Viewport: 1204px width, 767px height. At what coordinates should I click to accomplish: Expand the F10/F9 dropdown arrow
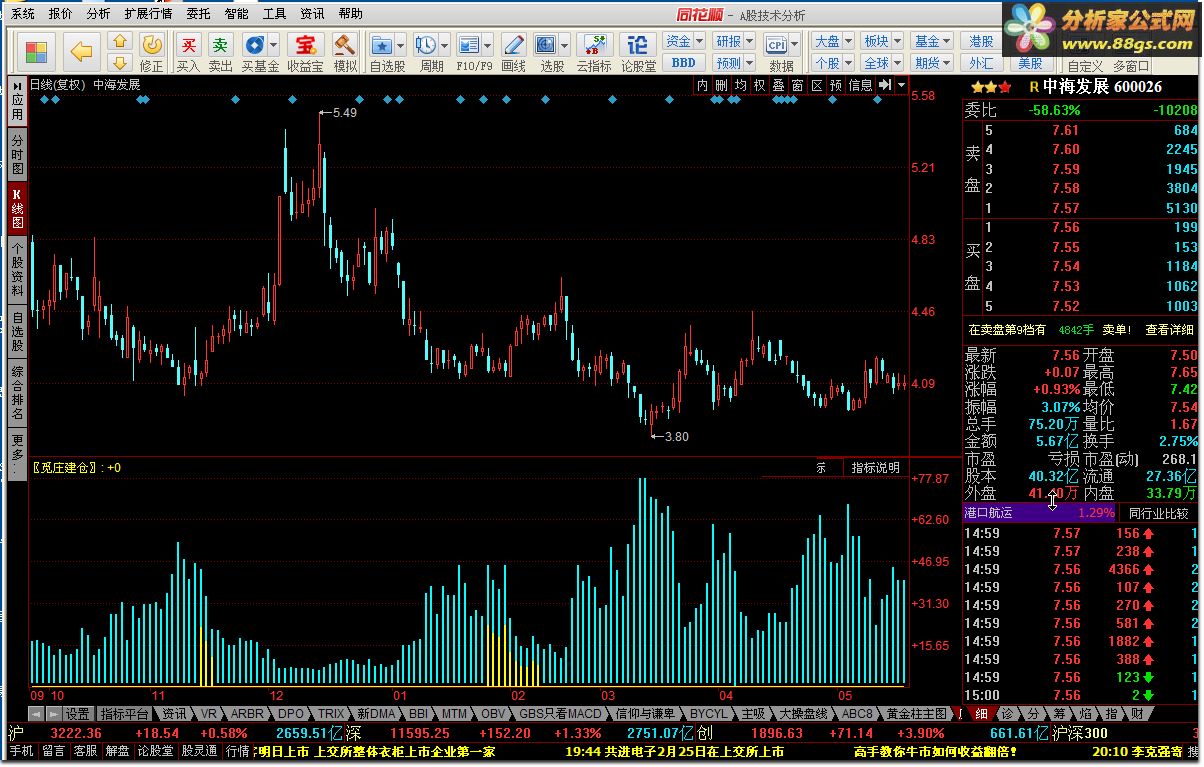pyautogui.click(x=487, y=45)
